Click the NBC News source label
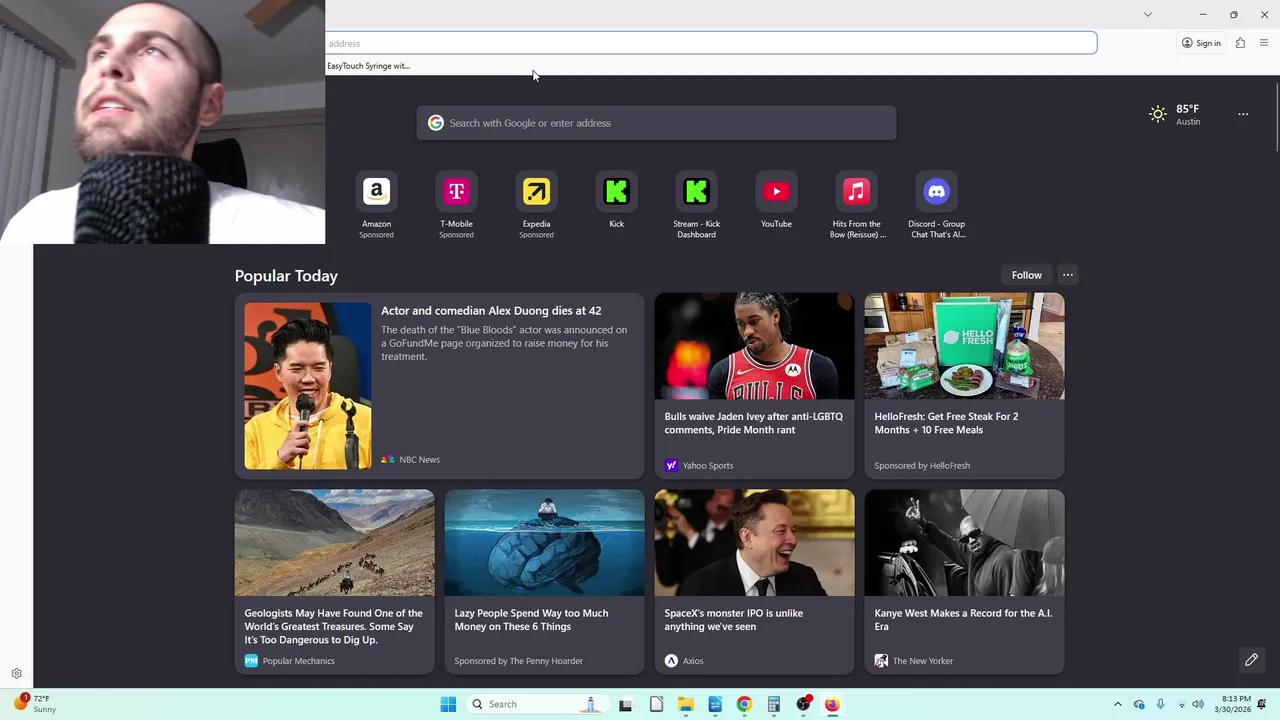 (419, 460)
